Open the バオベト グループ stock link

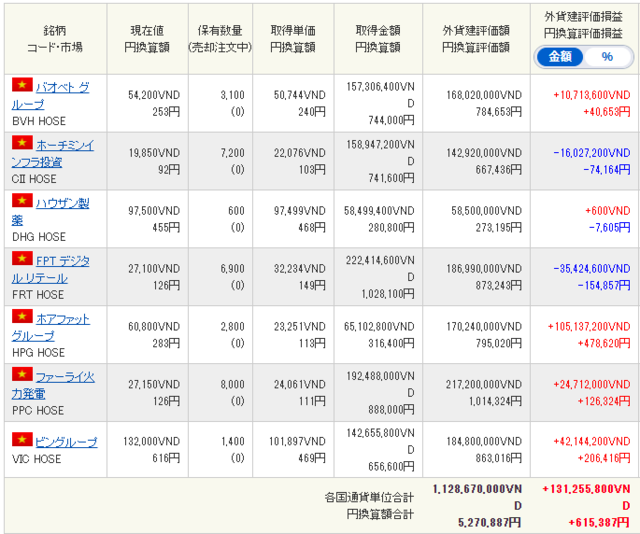point(51,96)
